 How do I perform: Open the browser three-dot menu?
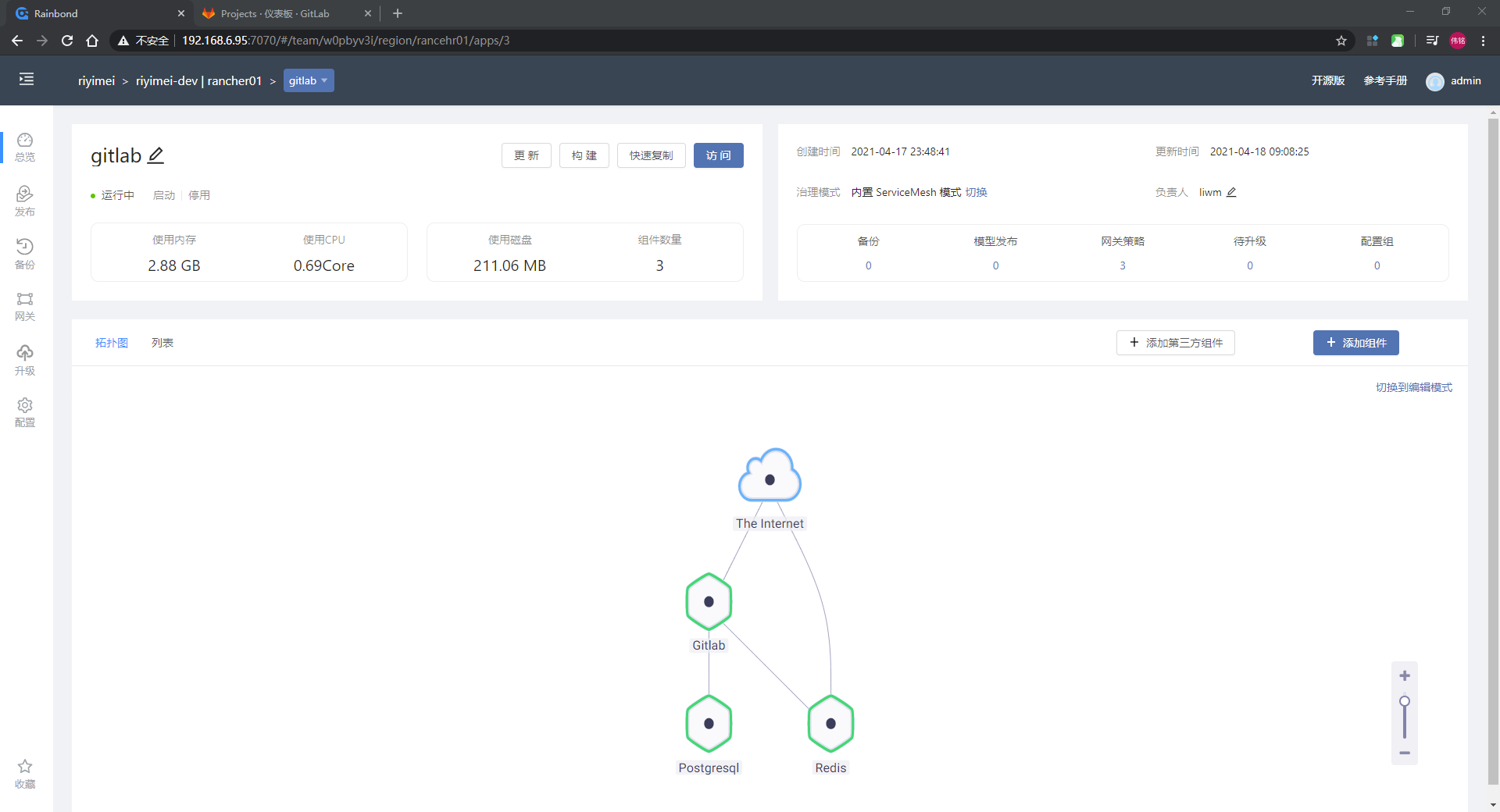(x=1483, y=41)
